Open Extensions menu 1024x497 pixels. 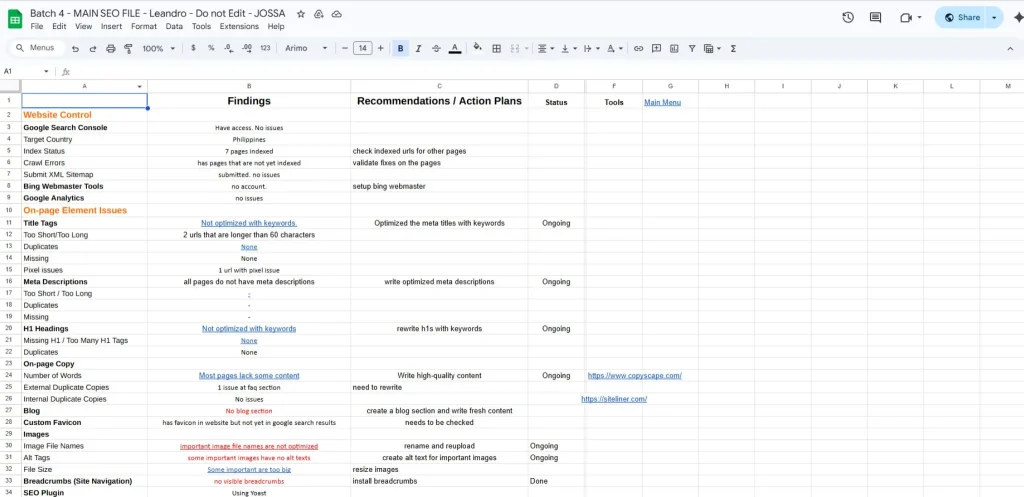[x=239, y=27]
